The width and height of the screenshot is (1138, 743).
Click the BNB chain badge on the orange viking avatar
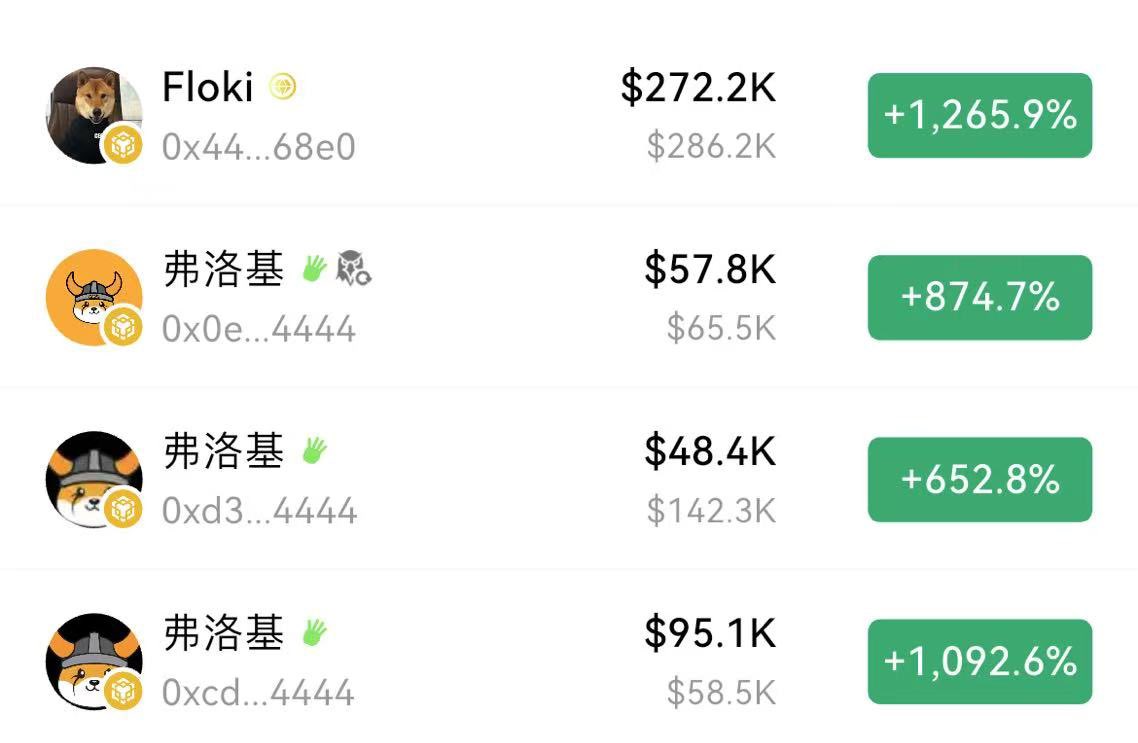tap(123, 327)
